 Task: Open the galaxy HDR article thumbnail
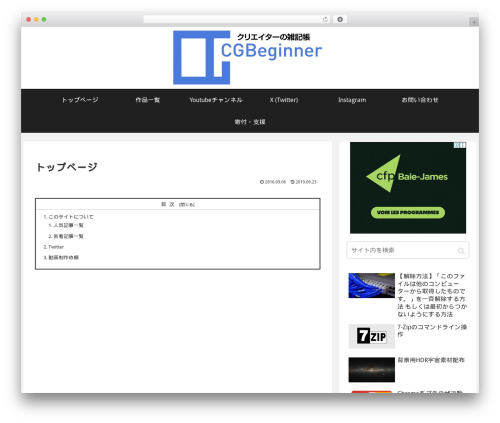pyautogui.click(x=371, y=370)
